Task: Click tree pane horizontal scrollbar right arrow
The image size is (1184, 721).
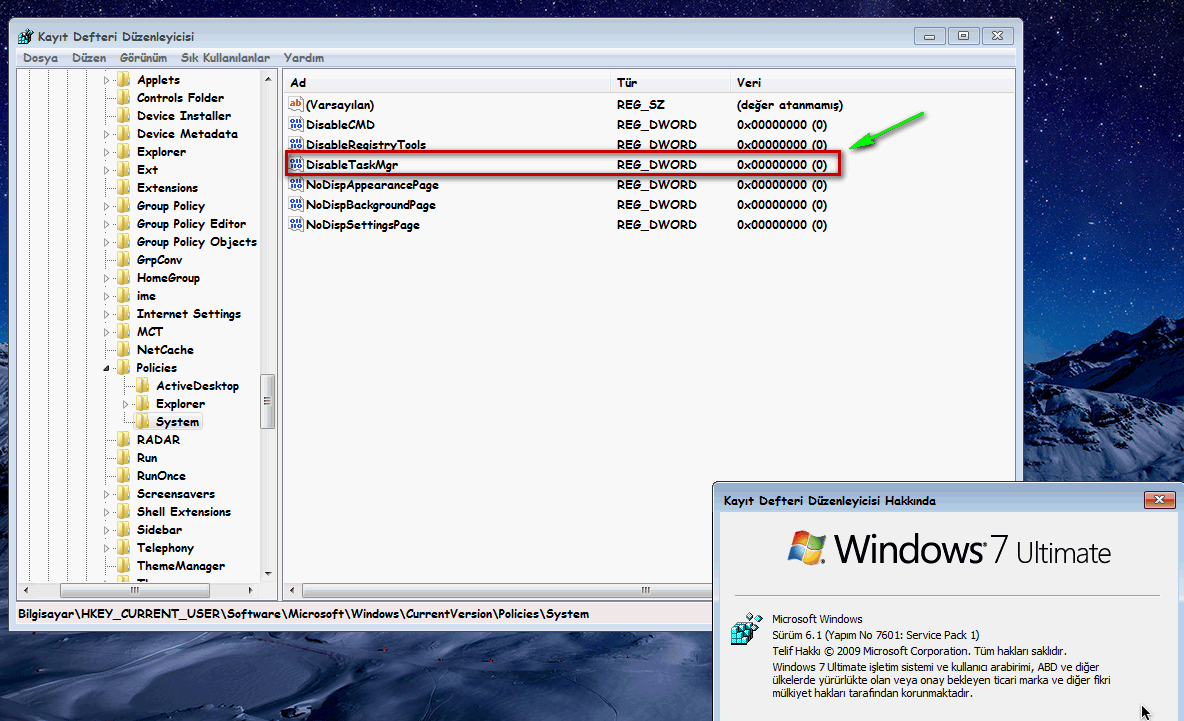Action: point(250,590)
